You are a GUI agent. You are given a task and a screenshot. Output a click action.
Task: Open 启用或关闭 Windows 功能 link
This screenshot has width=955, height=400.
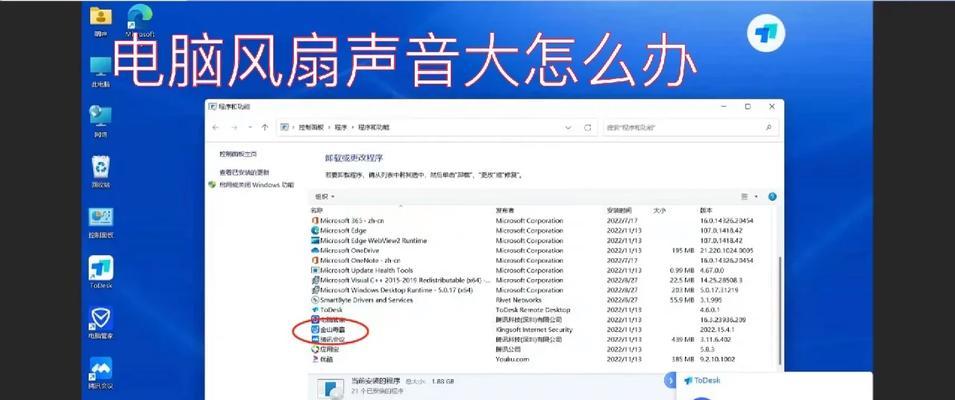[x=256, y=184]
